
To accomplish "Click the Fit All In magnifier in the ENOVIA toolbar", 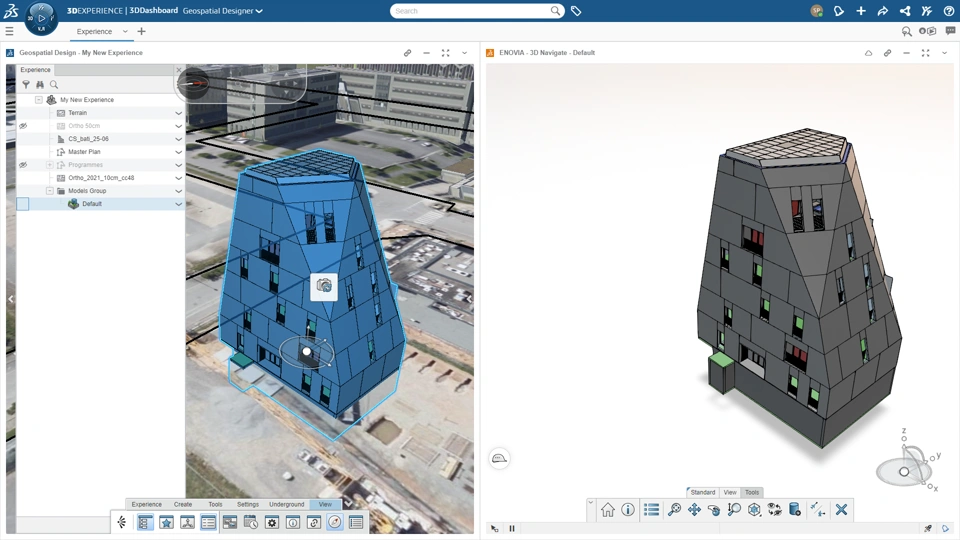I will [x=674, y=509].
